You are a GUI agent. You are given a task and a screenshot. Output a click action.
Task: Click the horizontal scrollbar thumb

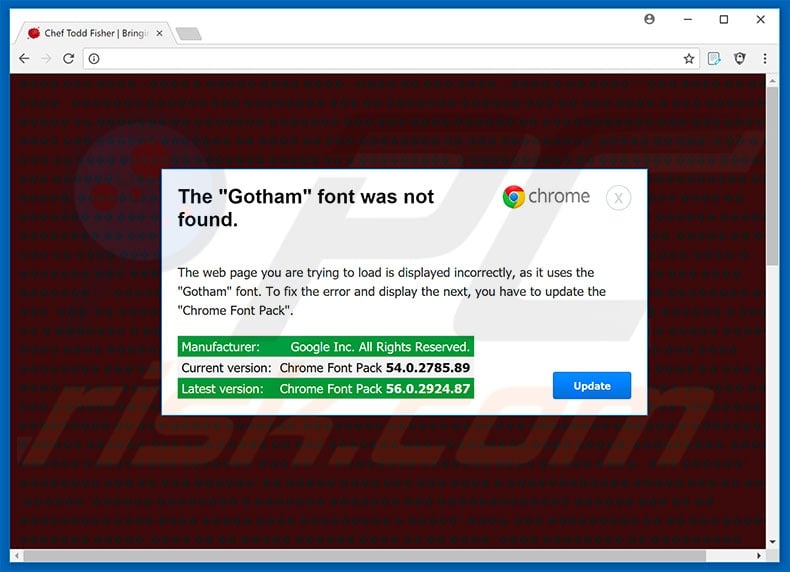point(364,555)
